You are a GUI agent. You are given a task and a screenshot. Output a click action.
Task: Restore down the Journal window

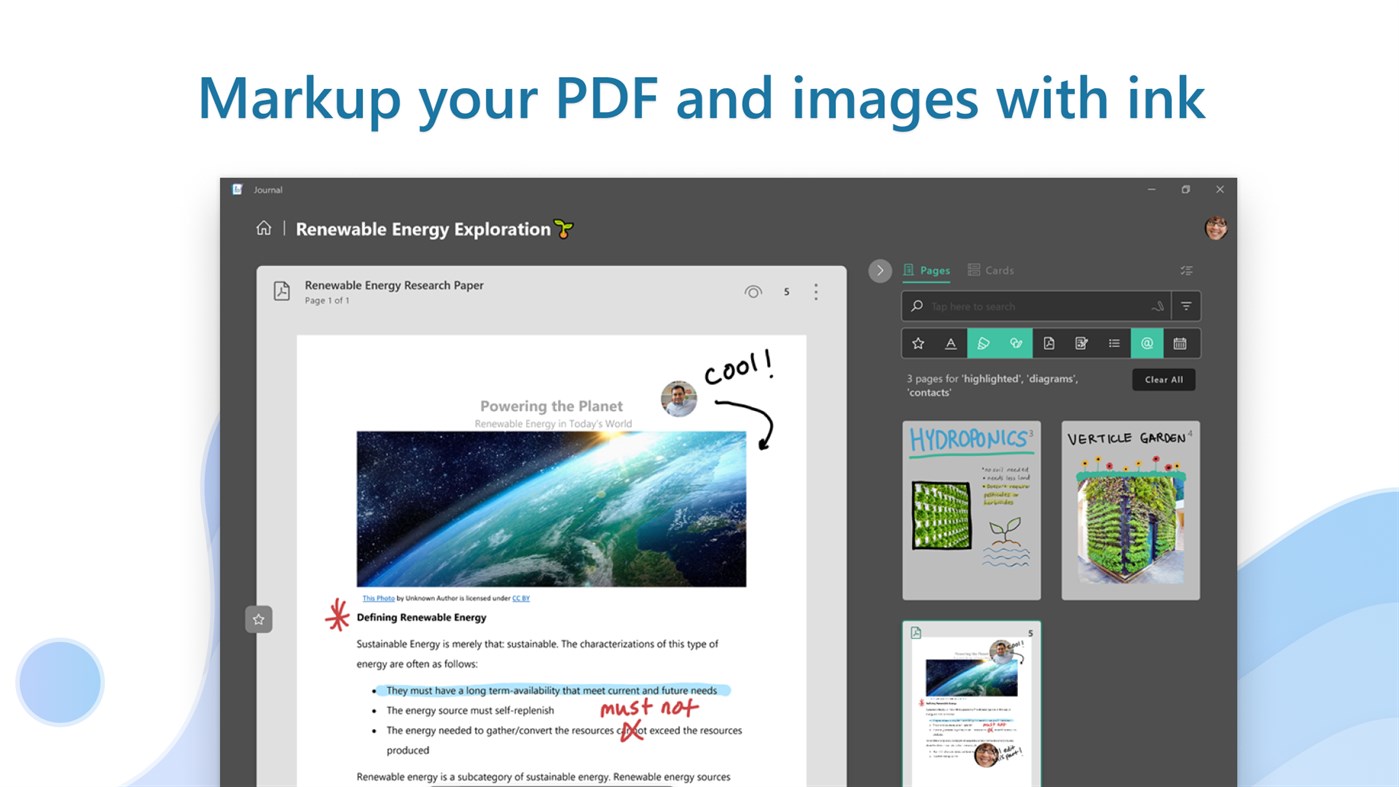(1185, 189)
